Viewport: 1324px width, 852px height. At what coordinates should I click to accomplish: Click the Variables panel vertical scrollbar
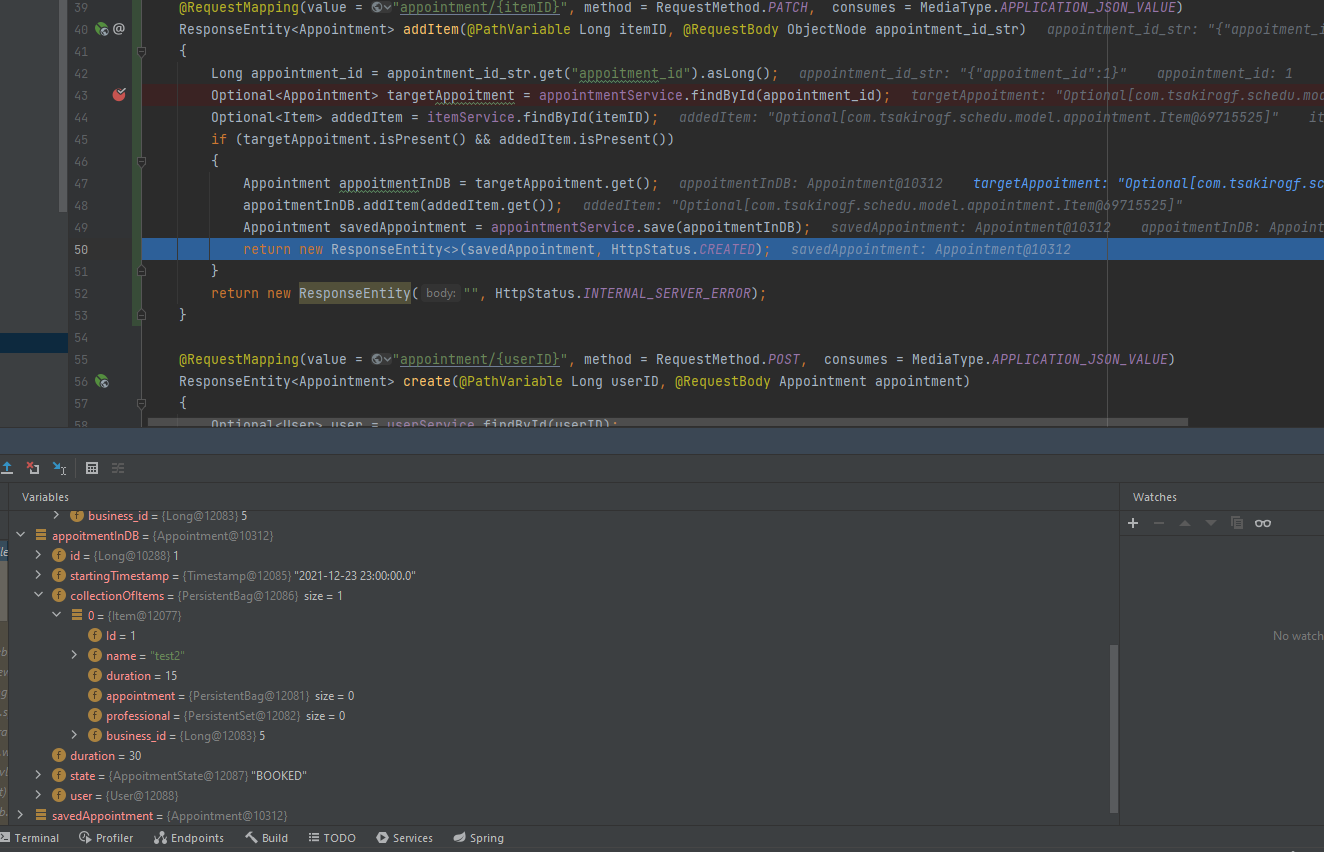point(1113,728)
